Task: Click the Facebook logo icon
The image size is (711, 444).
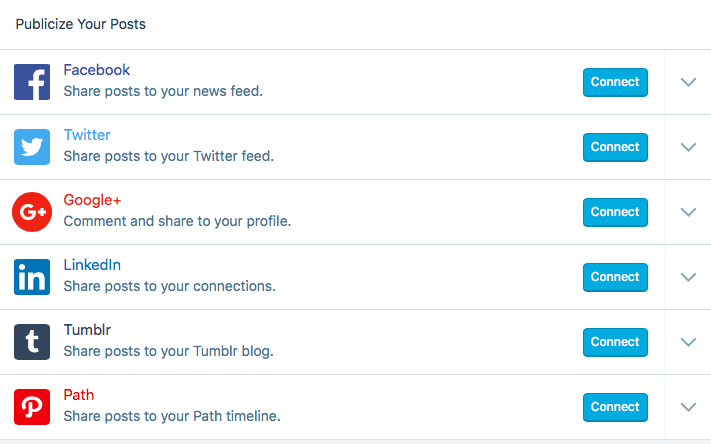Action: (32, 82)
